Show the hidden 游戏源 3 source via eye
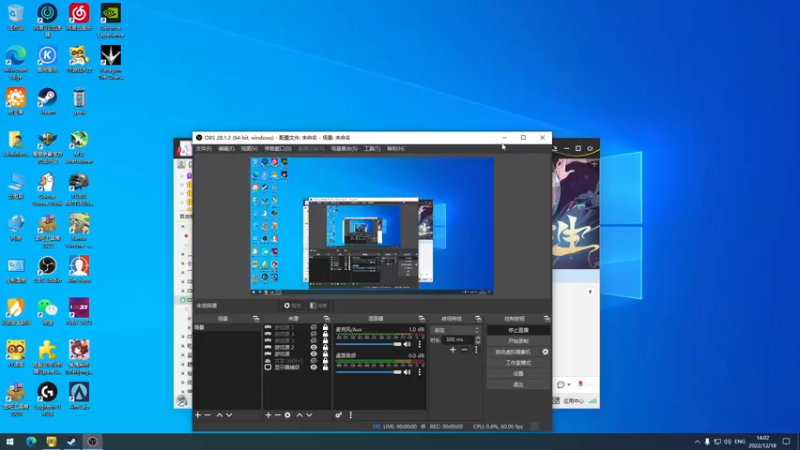Viewport: 800px width, 450px height. [314, 341]
